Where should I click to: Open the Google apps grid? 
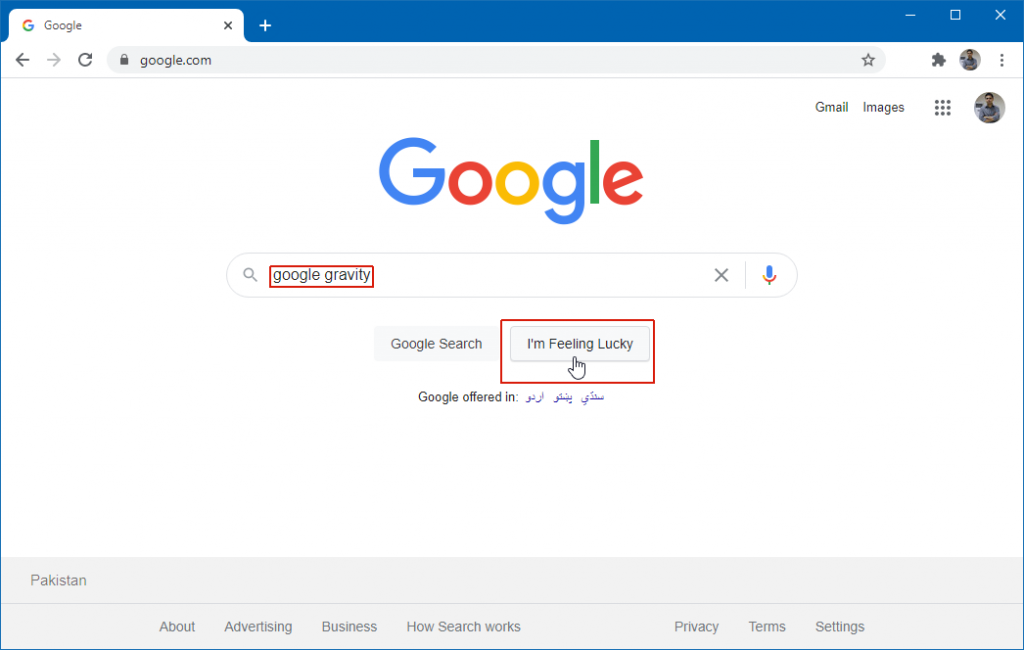coord(942,107)
